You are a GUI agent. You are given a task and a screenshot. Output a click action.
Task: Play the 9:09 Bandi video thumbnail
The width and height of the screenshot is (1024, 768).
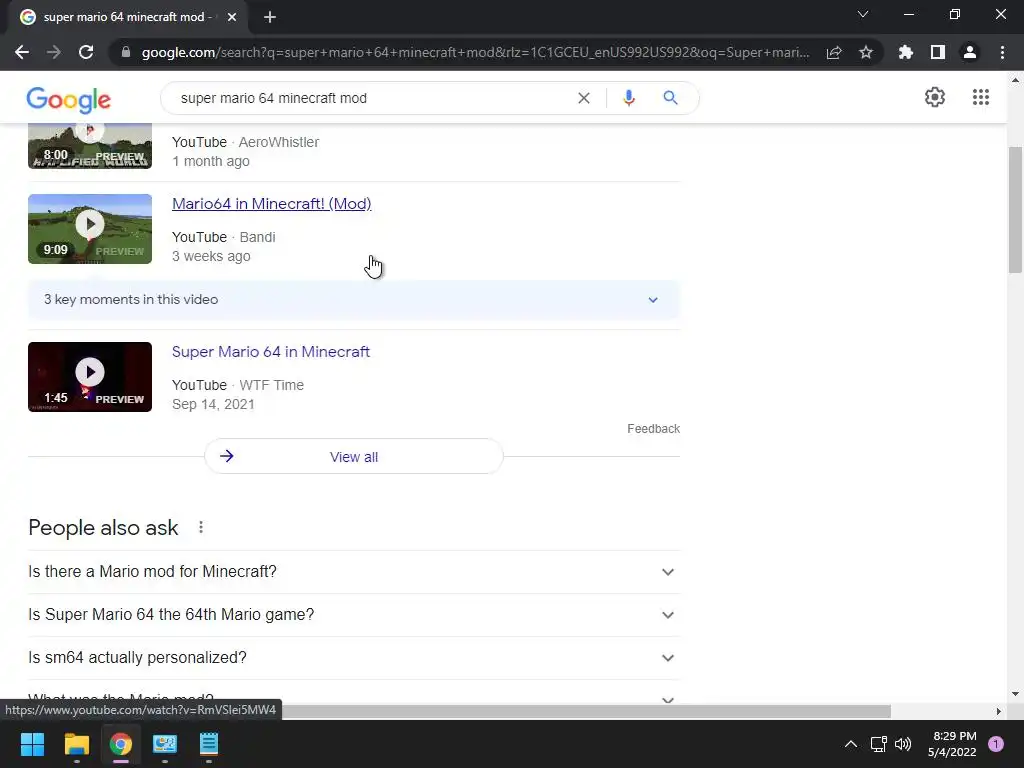coord(90,229)
